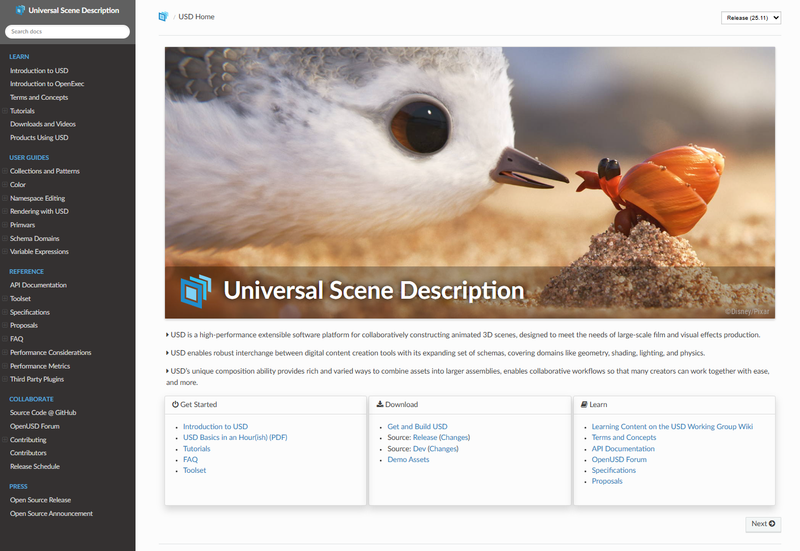Click the download icon in the Download card
Viewport: 800px width, 551px height.
(380, 405)
